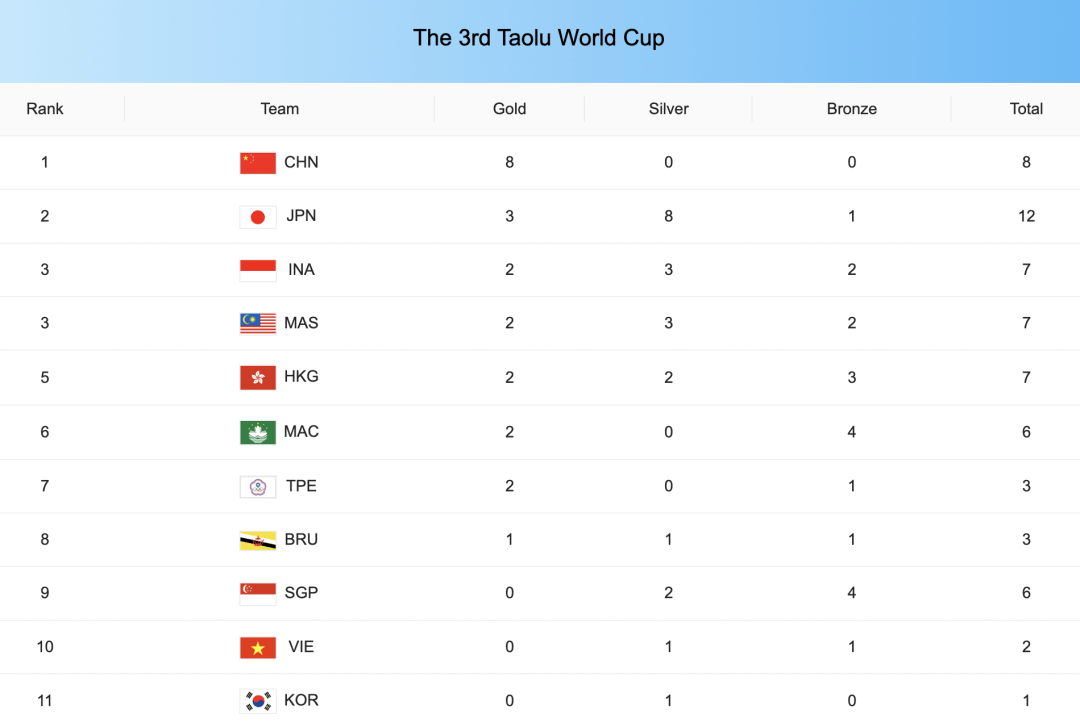Click the Hong Kong flag icon
Viewport: 1080px width, 726px height.
(x=257, y=377)
